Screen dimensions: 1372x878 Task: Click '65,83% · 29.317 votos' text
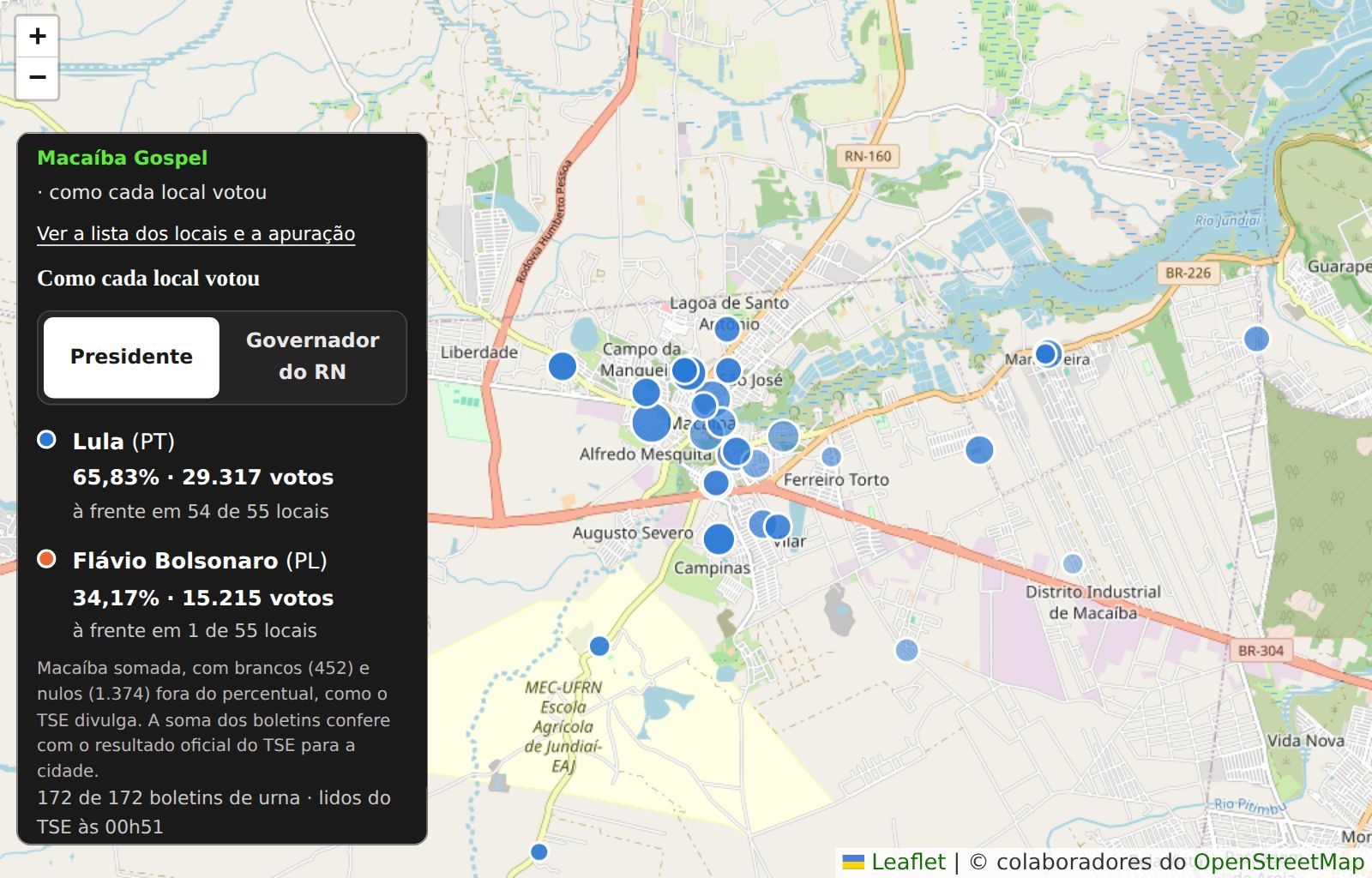203,477
